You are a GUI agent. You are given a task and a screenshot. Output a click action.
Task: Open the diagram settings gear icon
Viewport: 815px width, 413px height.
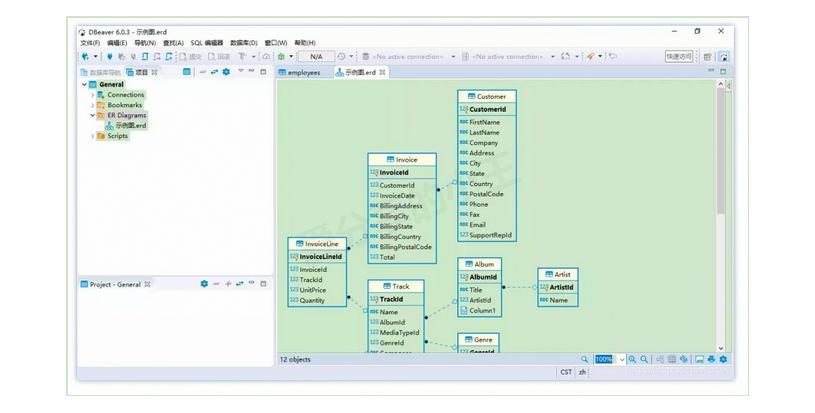(x=723, y=359)
